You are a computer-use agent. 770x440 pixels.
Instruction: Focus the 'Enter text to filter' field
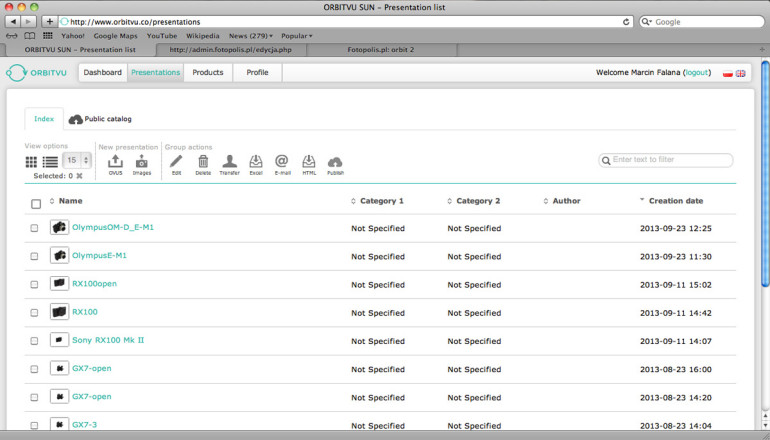coord(666,160)
